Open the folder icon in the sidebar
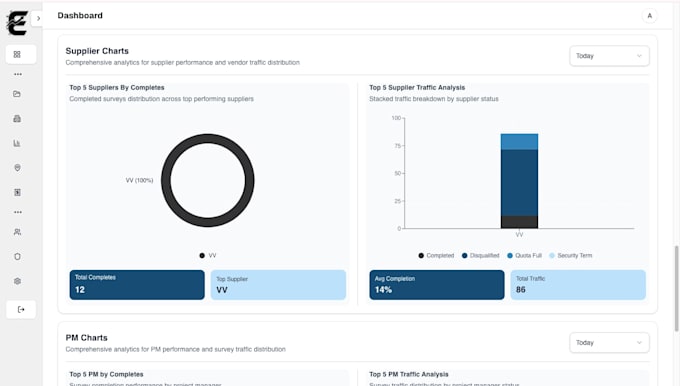Viewport: 680px width, 386px height. (x=17, y=94)
